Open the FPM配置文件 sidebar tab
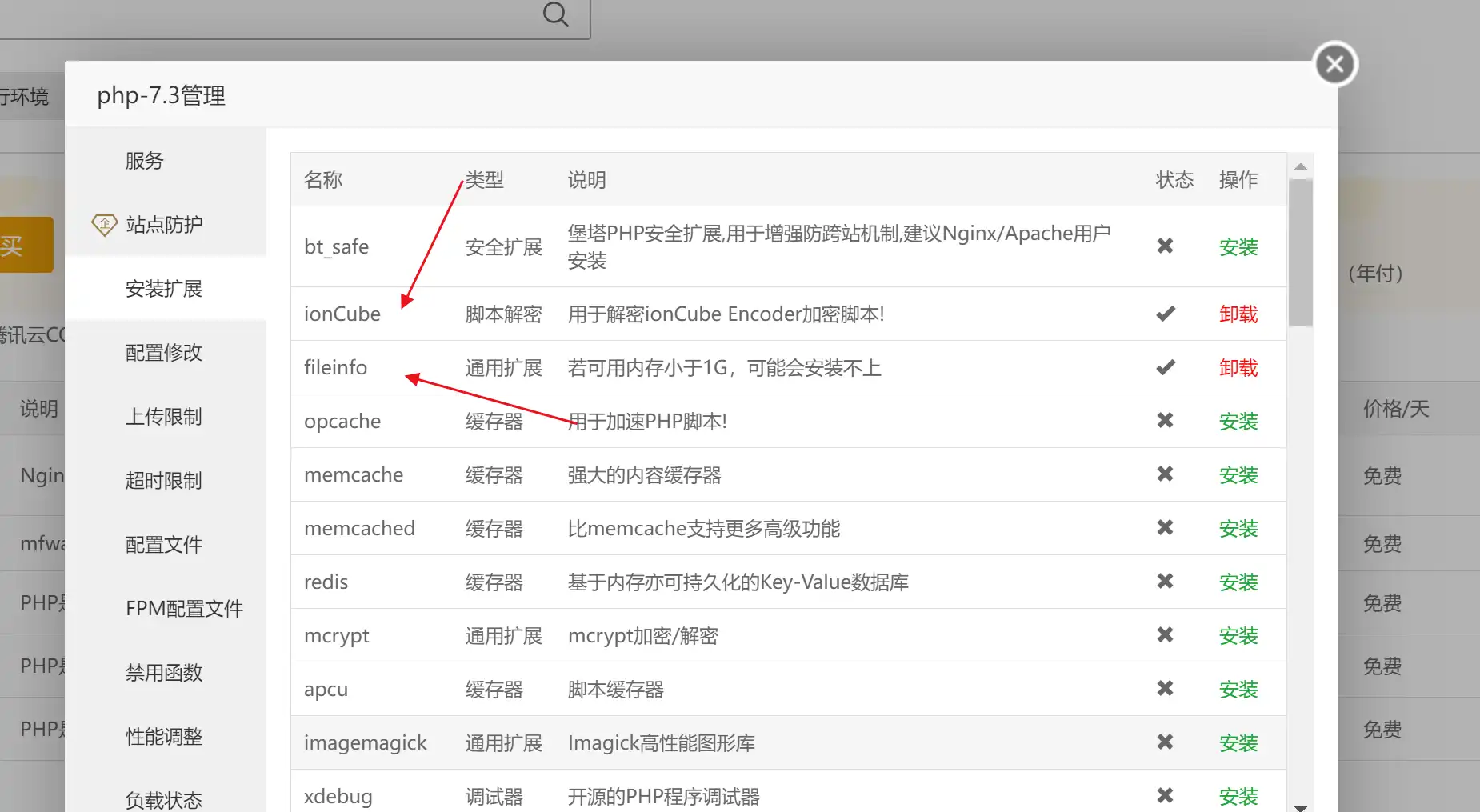Viewport: 1480px width, 812px height. pos(166,609)
